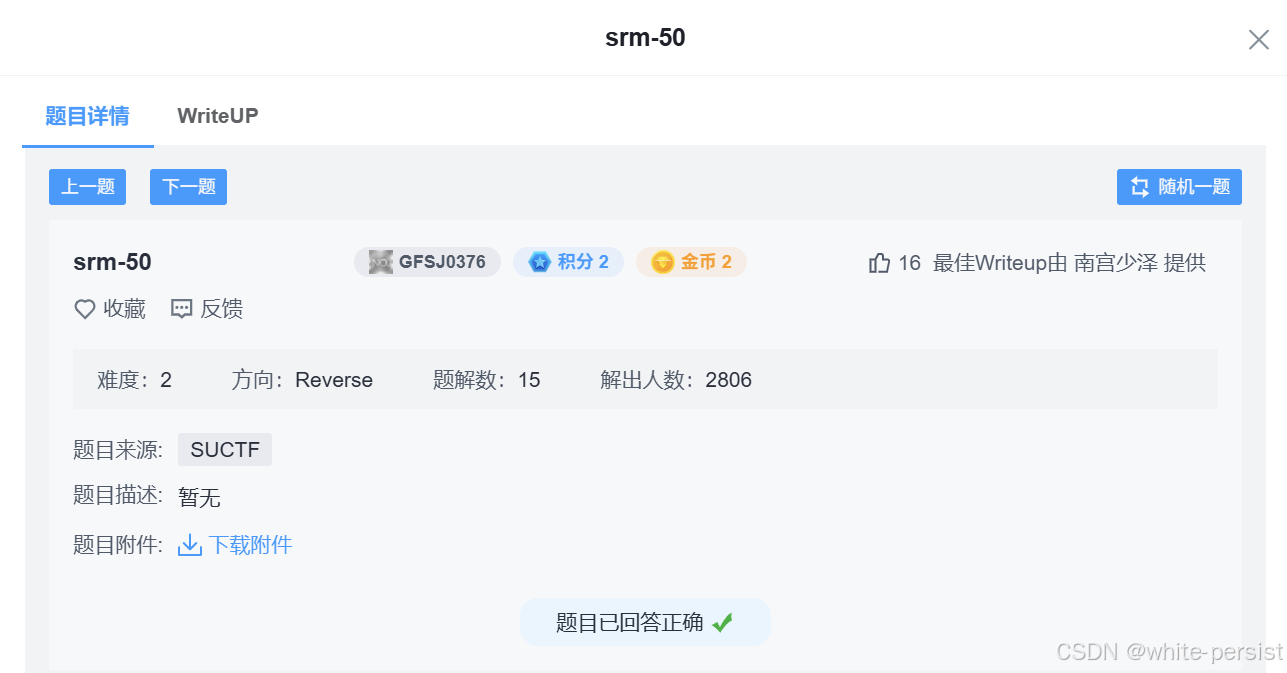Open the 反馈 feedback comment icon
Screen dimensions: 1287x673
(x=181, y=309)
